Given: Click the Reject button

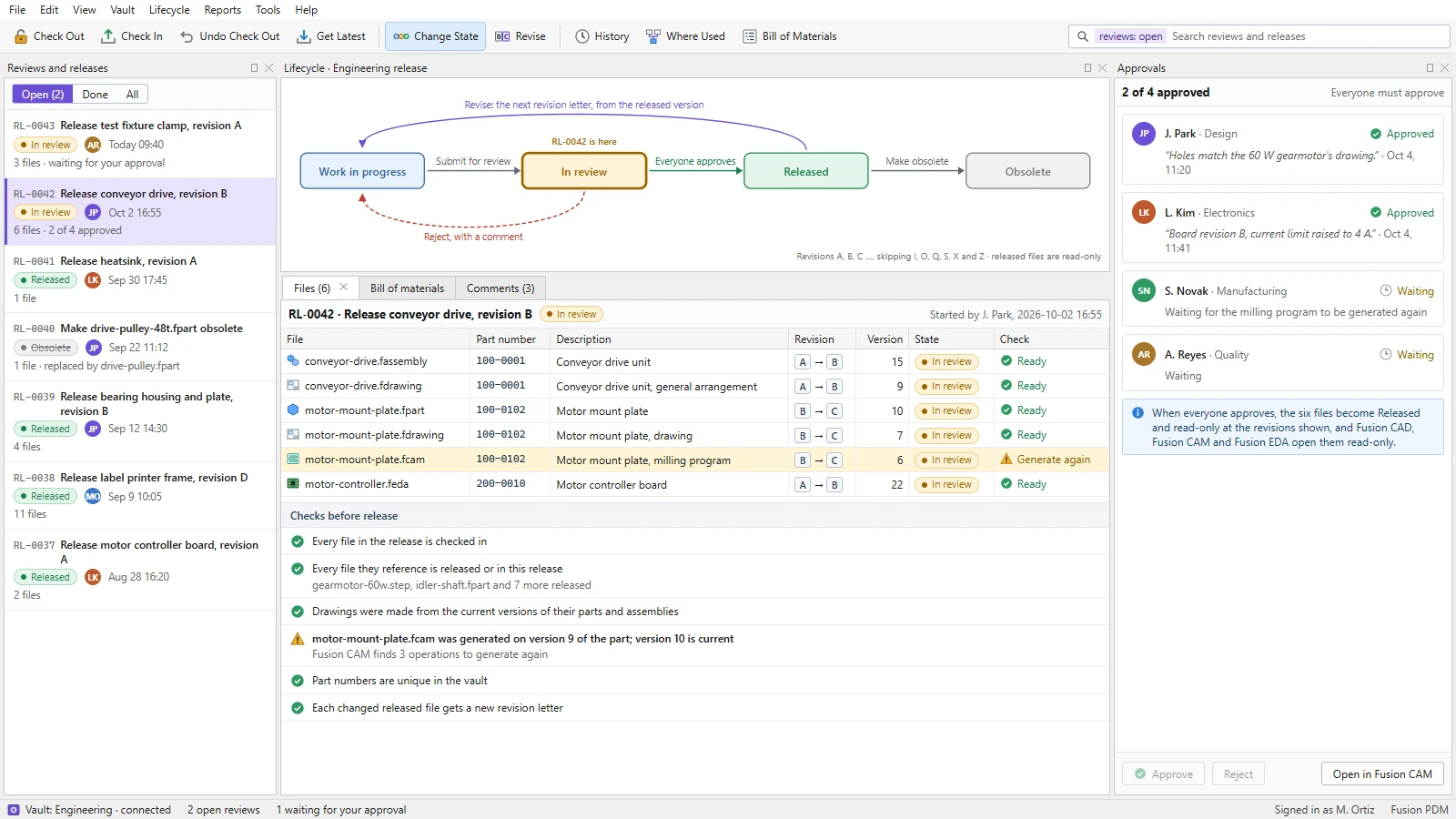Looking at the screenshot, I should pyautogui.click(x=1239, y=774).
